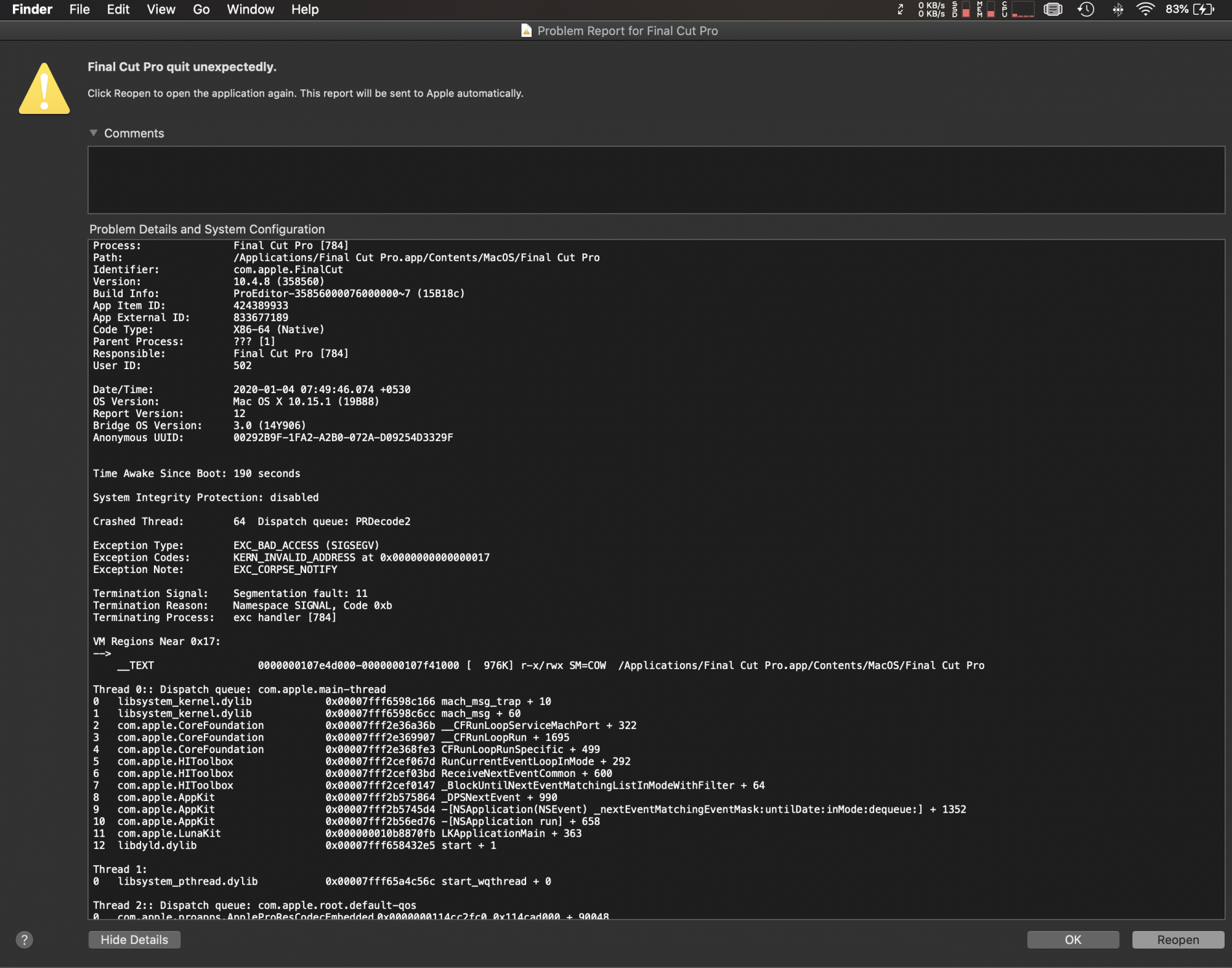Image resolution: width=1232 pixels, height=968 pixels.
Task: Click the 'Process:' line in the report
Action: [x=221, y=246]
